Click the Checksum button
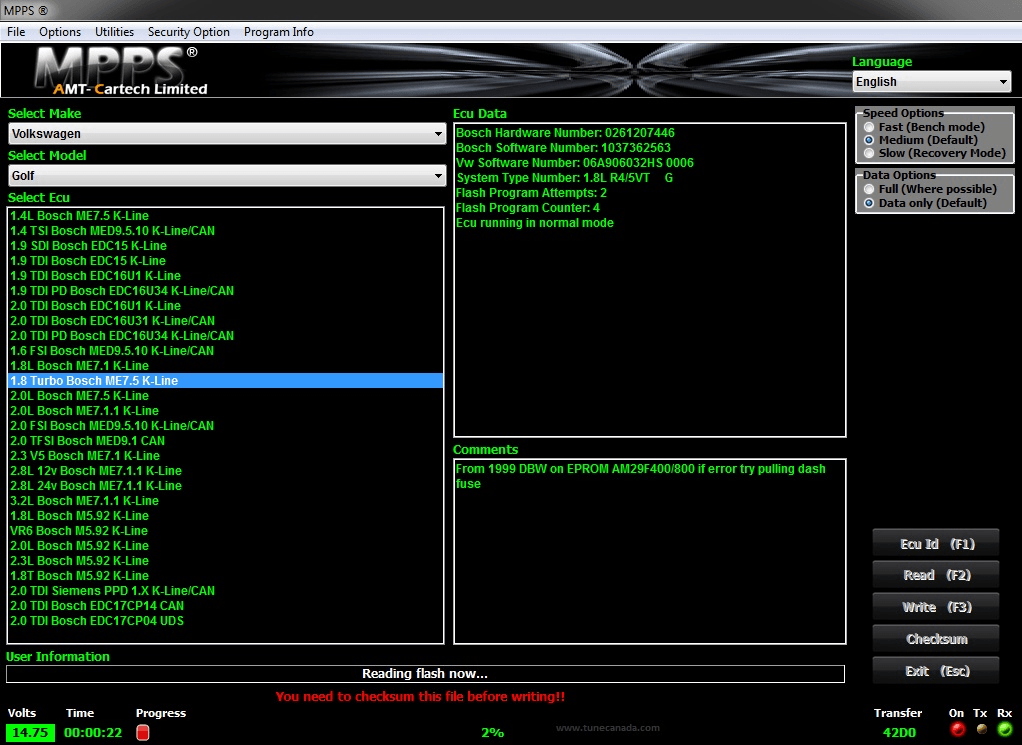This screenshot has width=1022, height=745. (x=935, y=638)
